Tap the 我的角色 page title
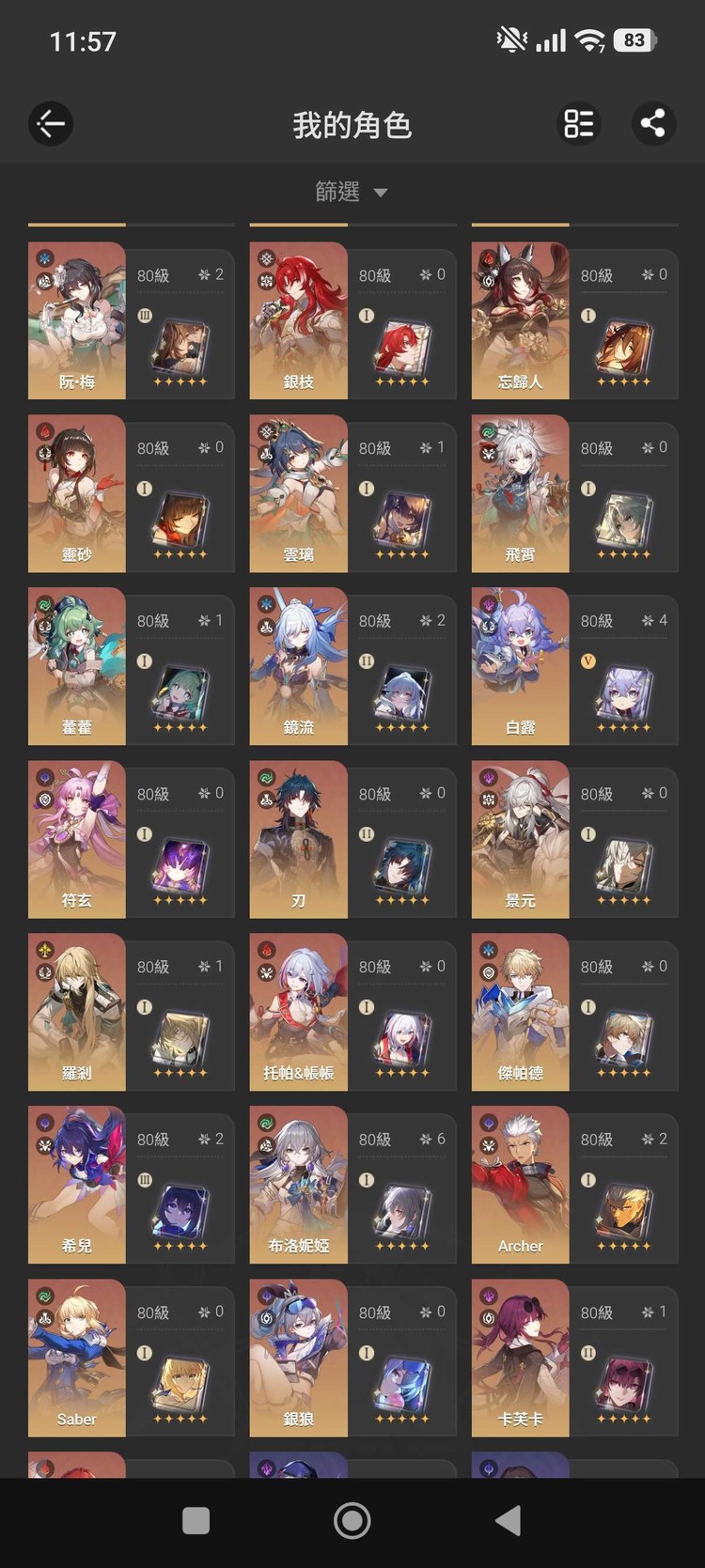 tap(352, 124)
